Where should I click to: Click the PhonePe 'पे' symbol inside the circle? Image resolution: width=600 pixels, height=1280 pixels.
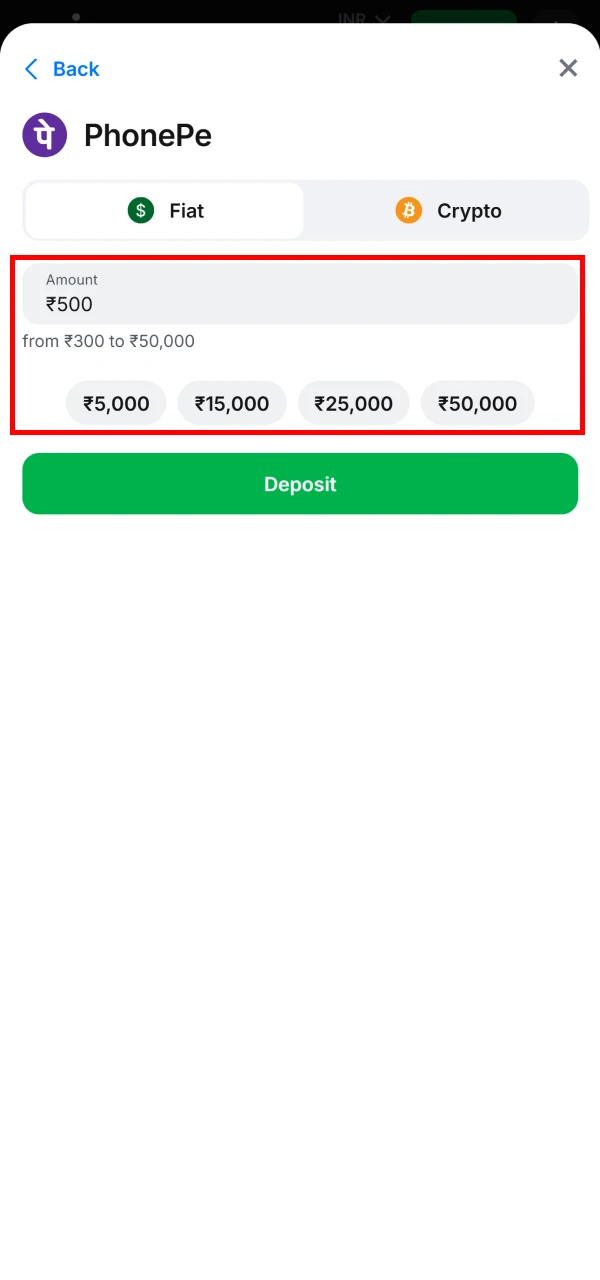pos(44,134)
